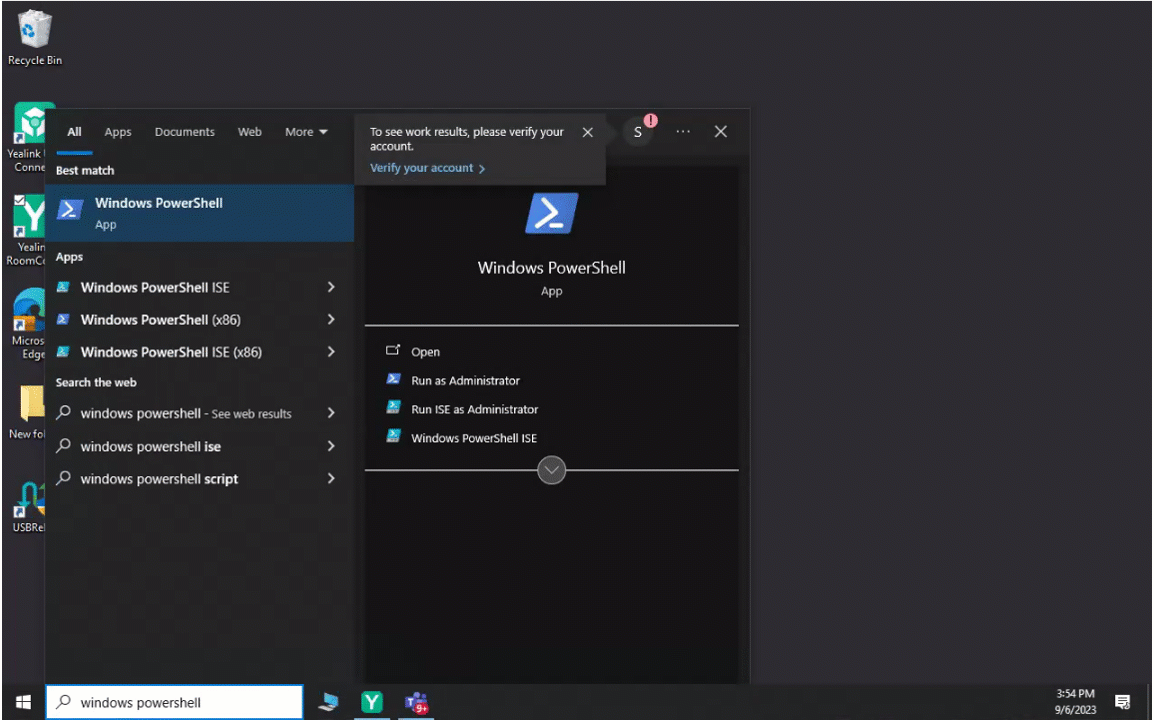The image size is (1154, 720).
Task: Expand options for Windows PowerShell ISE (x86)
Action: point(331,352)
